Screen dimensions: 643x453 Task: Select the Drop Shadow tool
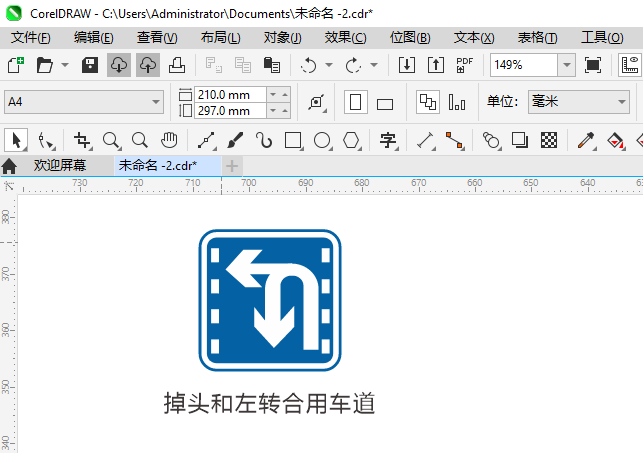pyautogui.click(x=520, y=140)
